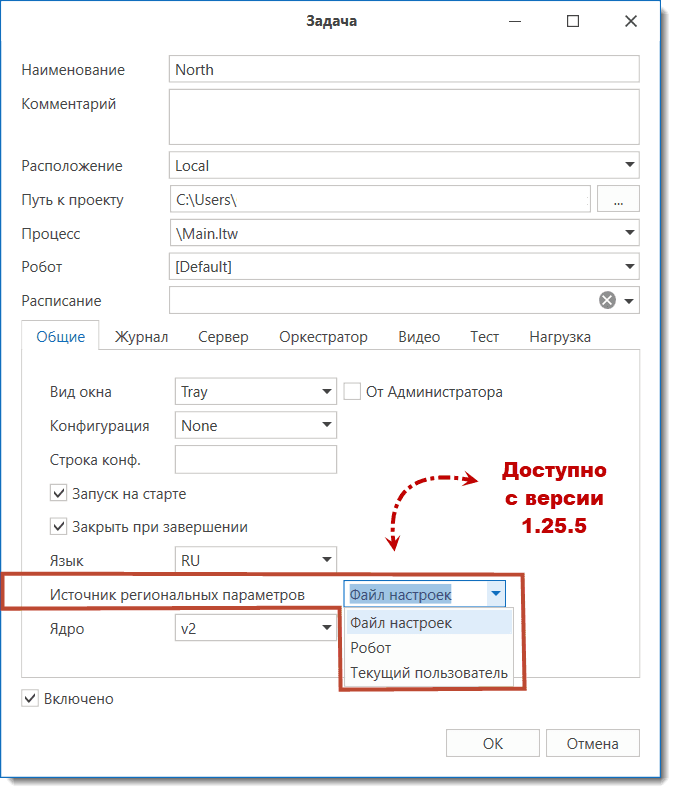The width and height of the screenshot is (676, 793).
Task: Click the Отмена button
Action: tap(593, 743)
